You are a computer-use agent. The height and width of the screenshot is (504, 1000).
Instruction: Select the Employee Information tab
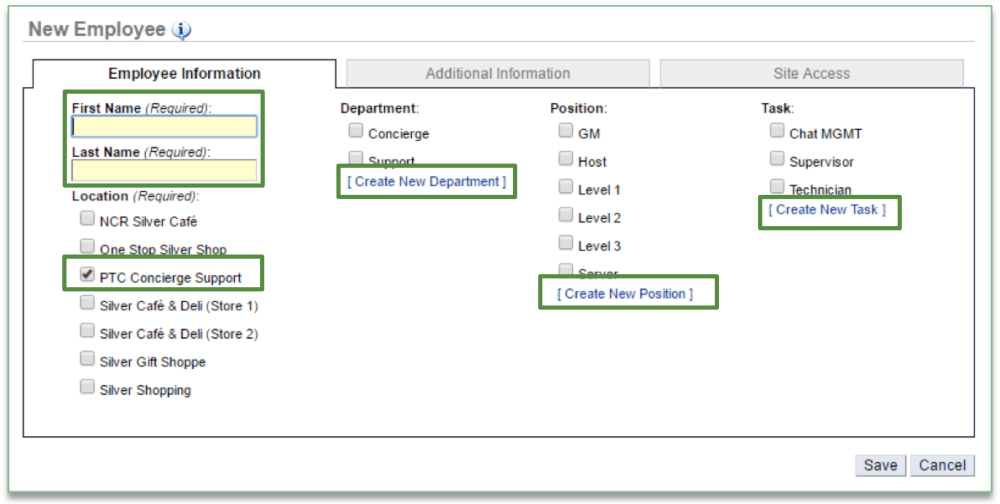click(184, 73)
